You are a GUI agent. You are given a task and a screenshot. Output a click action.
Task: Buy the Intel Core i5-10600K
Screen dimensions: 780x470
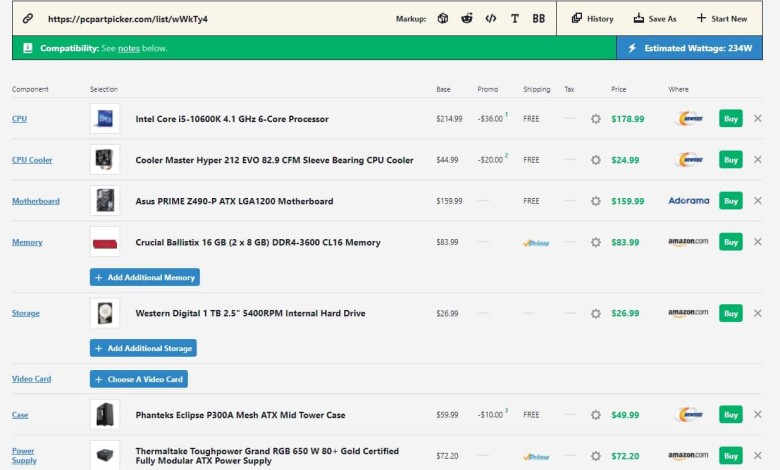(x=731, y=119)
